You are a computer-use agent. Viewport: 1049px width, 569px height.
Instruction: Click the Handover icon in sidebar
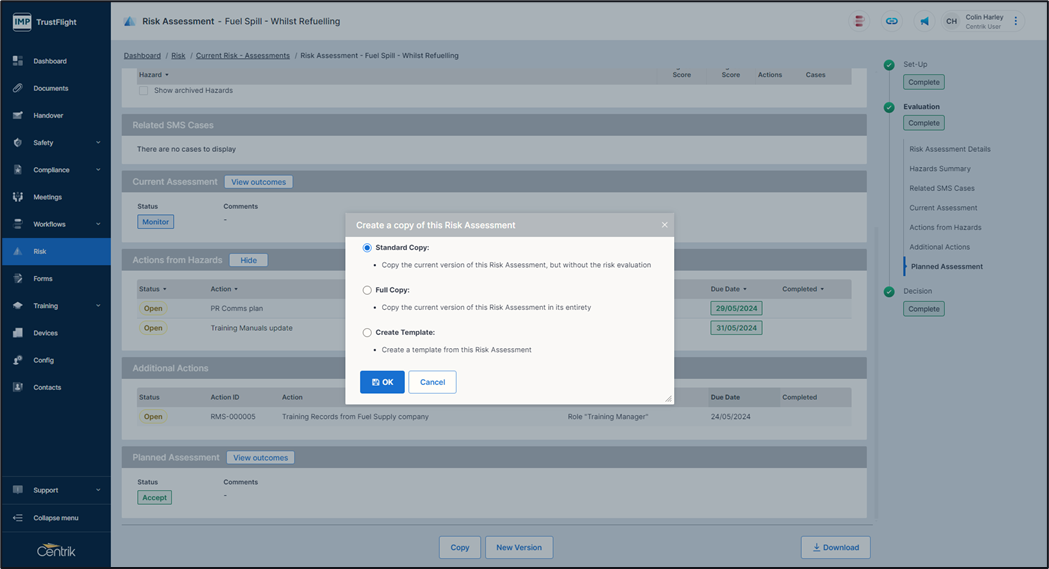(x=18, y=115)
